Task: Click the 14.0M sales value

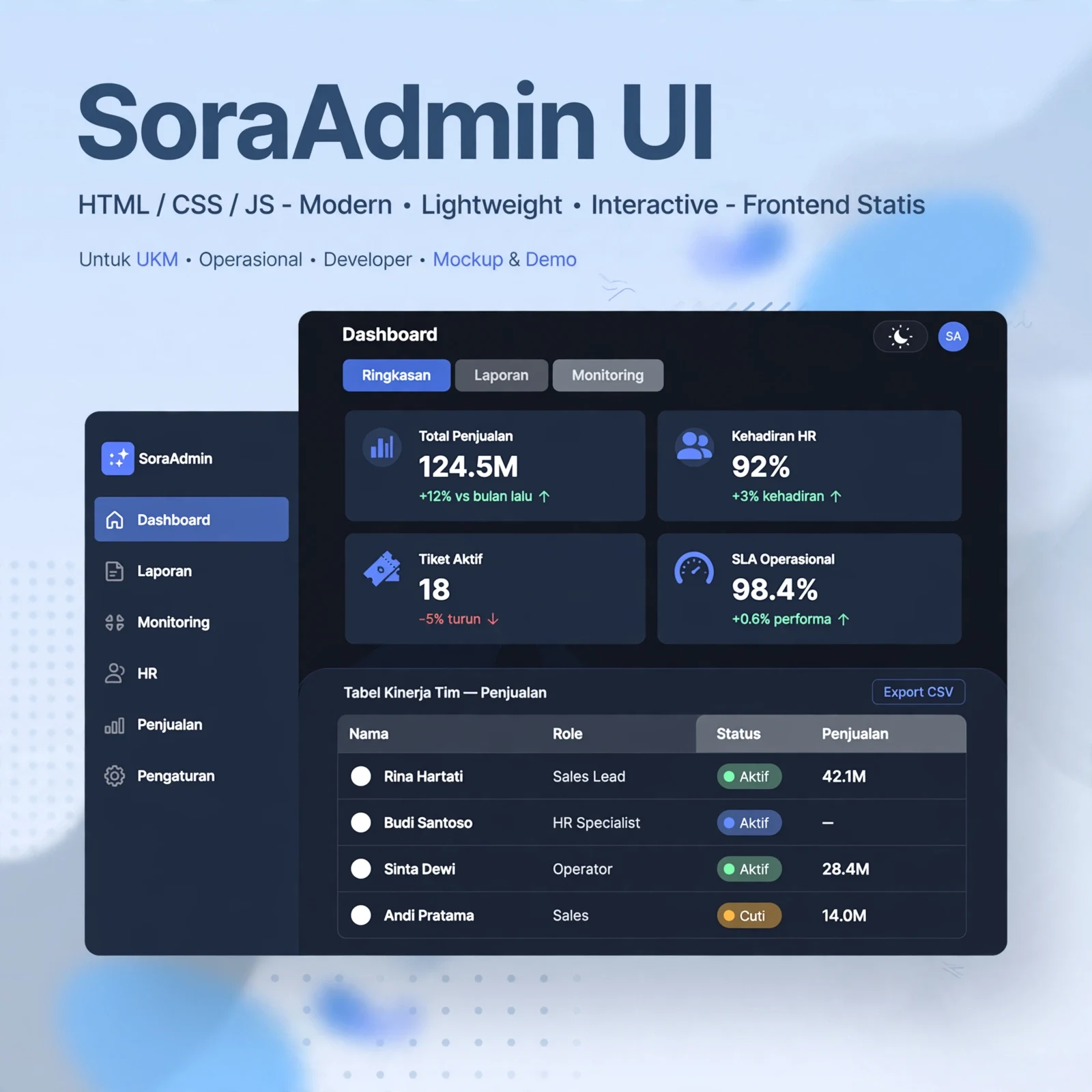Action: point(844,915)
